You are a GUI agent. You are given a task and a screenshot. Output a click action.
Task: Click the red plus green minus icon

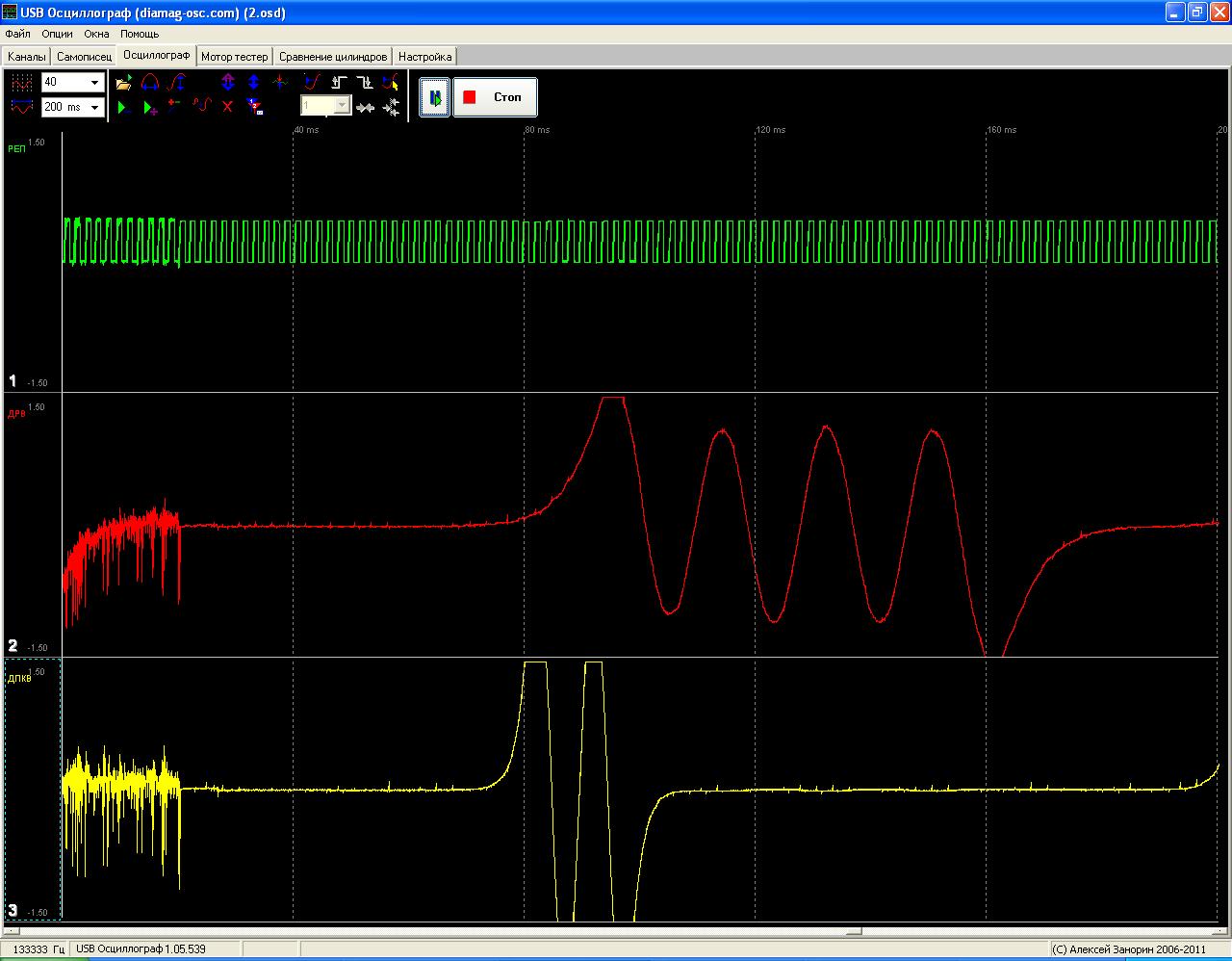(174, 106)
